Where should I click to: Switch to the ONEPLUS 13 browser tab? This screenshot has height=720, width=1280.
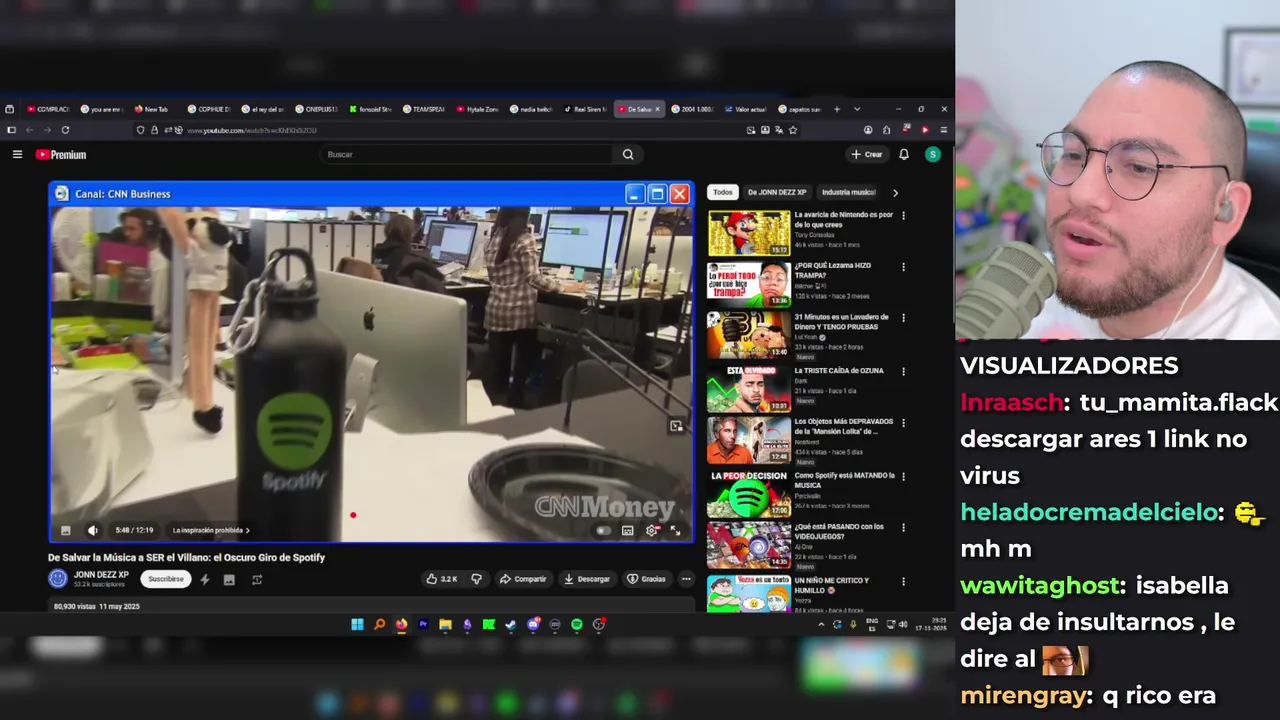tap(317, 109)
